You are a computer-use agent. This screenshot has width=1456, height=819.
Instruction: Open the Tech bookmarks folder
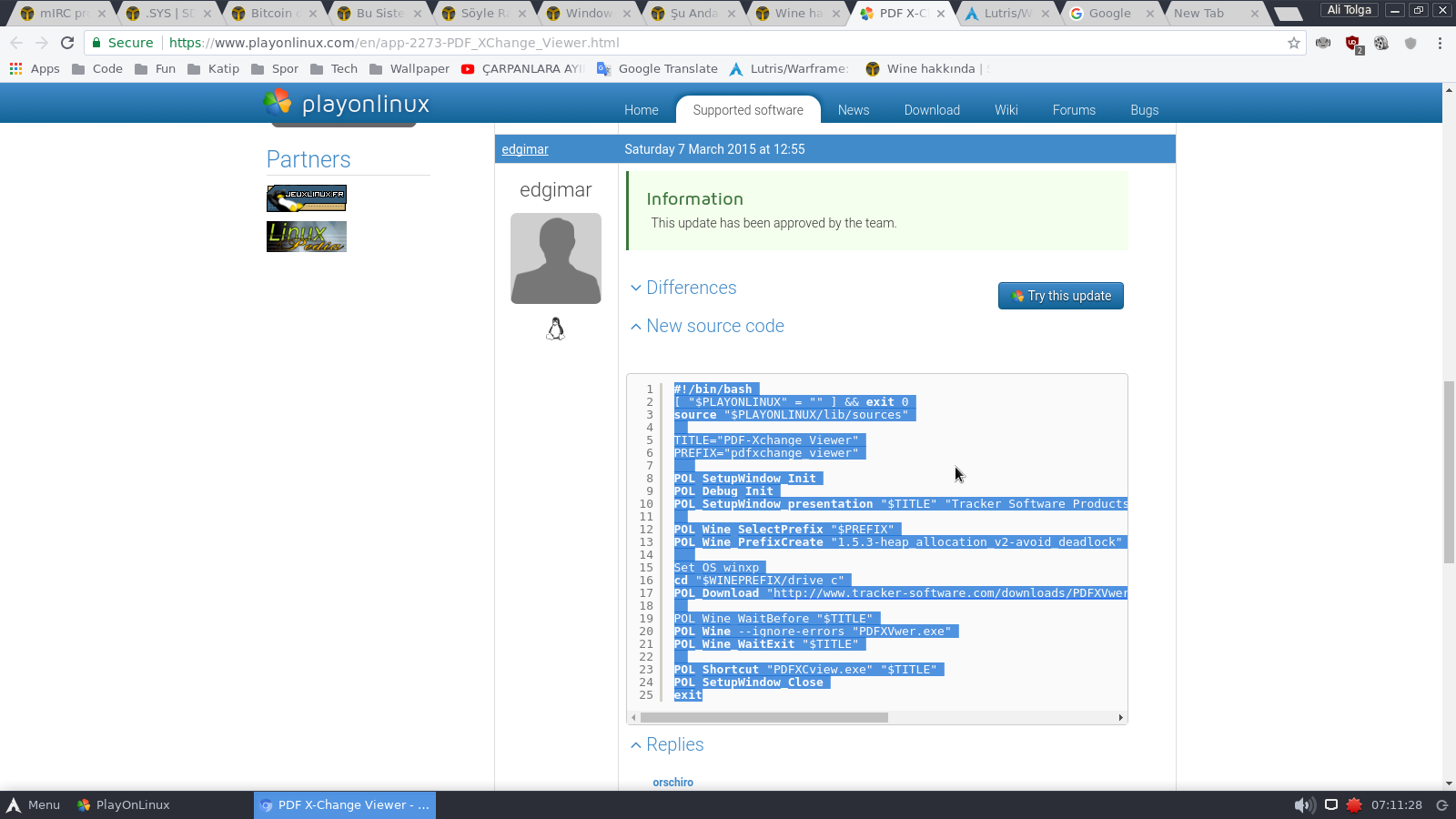pos(334,68)
